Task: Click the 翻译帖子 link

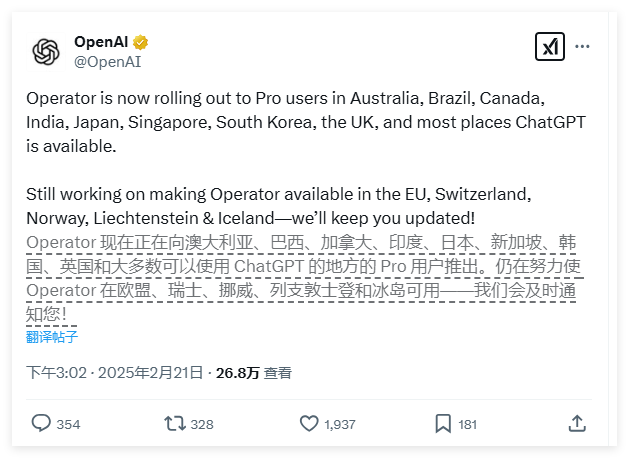Action: [x=54, y=336]
